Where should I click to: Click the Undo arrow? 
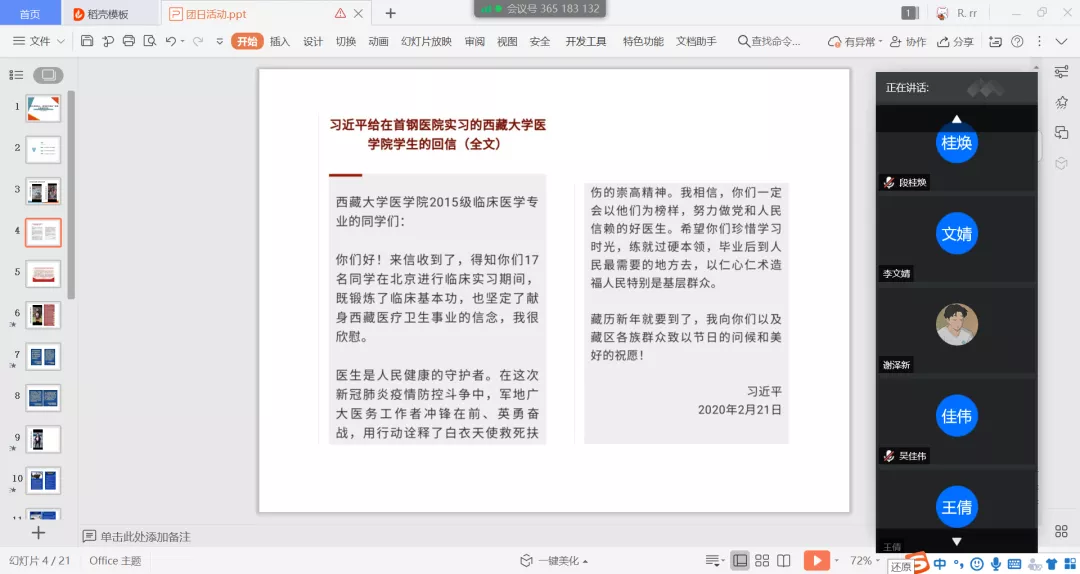(x=171, y=41)
